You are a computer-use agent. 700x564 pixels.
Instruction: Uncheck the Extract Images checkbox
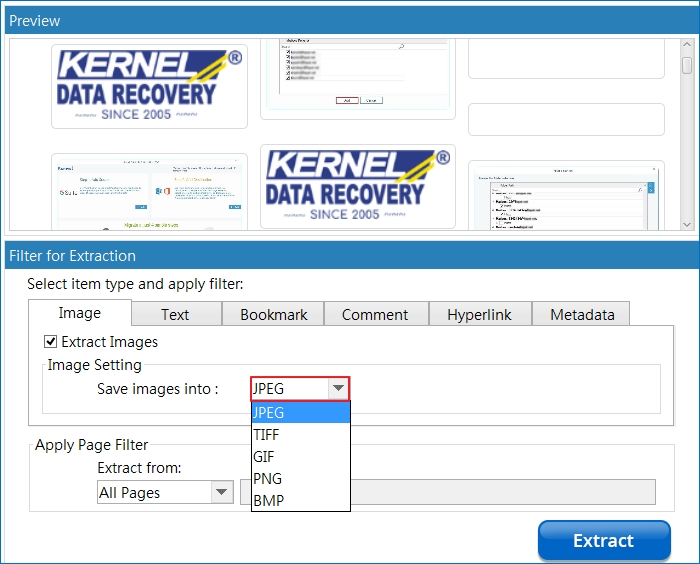[50, 342]
